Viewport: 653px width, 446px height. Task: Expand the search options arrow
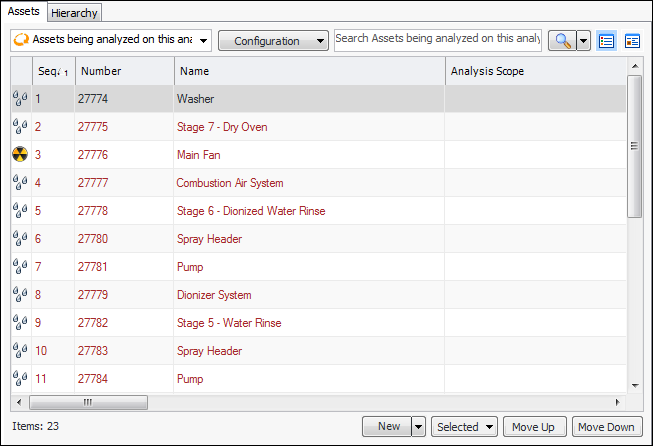pos(583,41)
